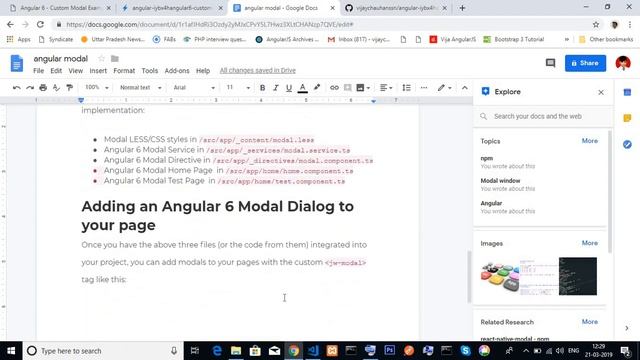Collapse the menus with the up arrow

click(x=464, y=88)
